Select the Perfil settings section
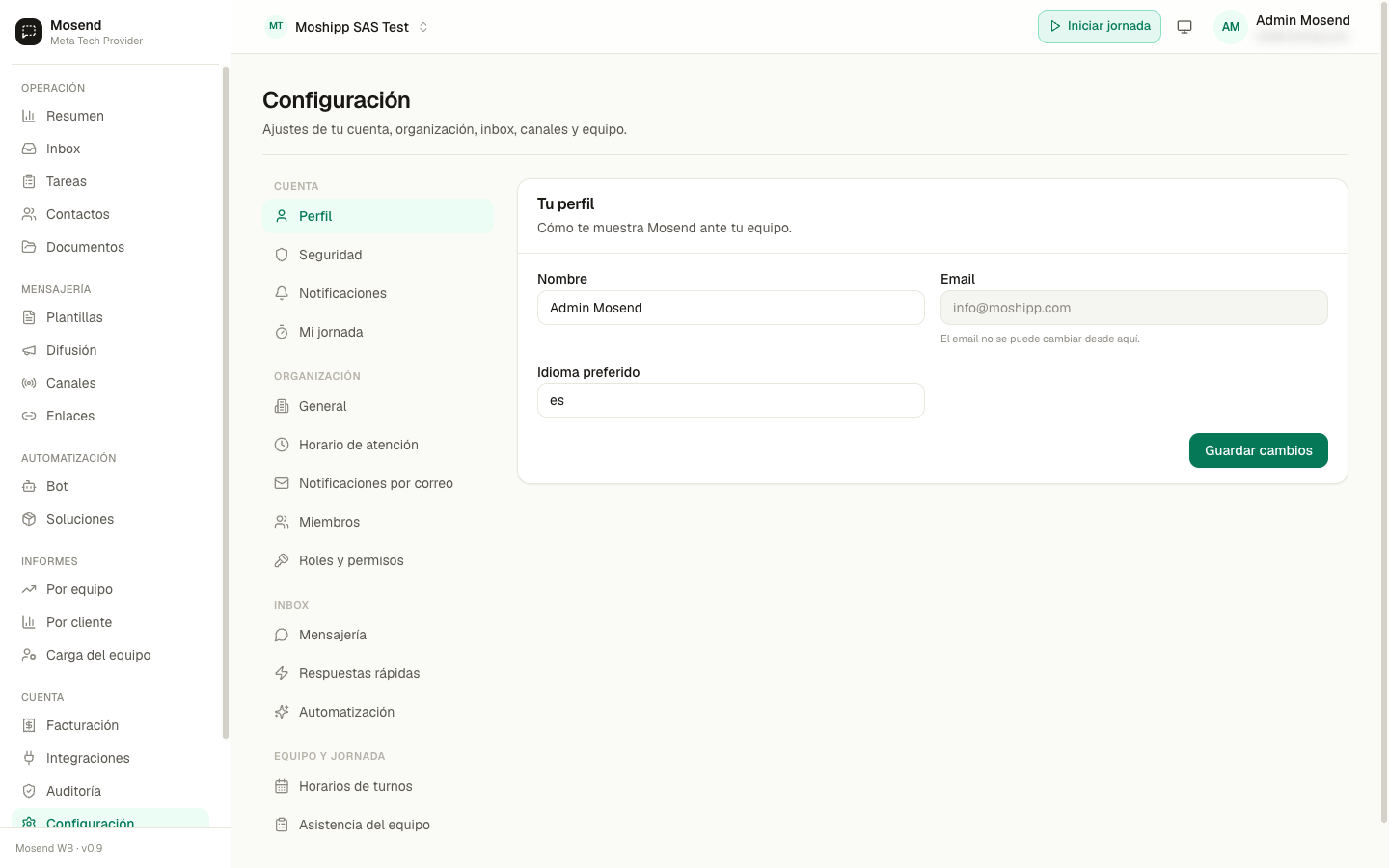The width and height of the screenshot is (1389, 868). coord(378,216)
